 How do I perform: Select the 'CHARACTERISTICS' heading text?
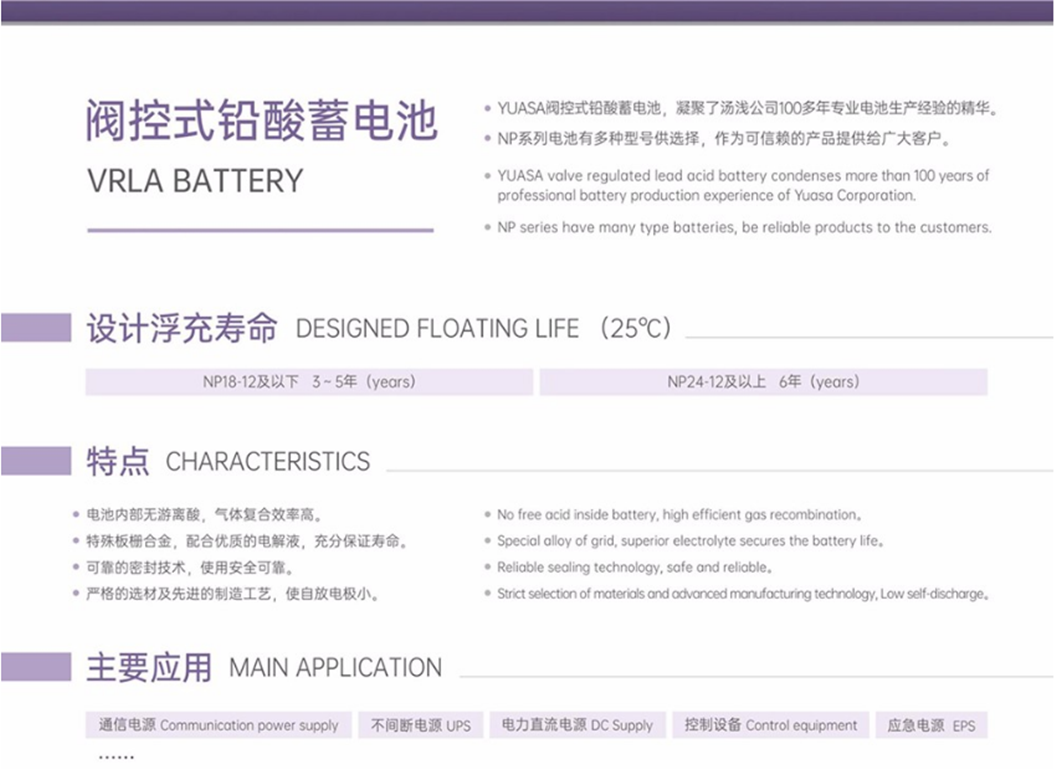coord(268,462)
